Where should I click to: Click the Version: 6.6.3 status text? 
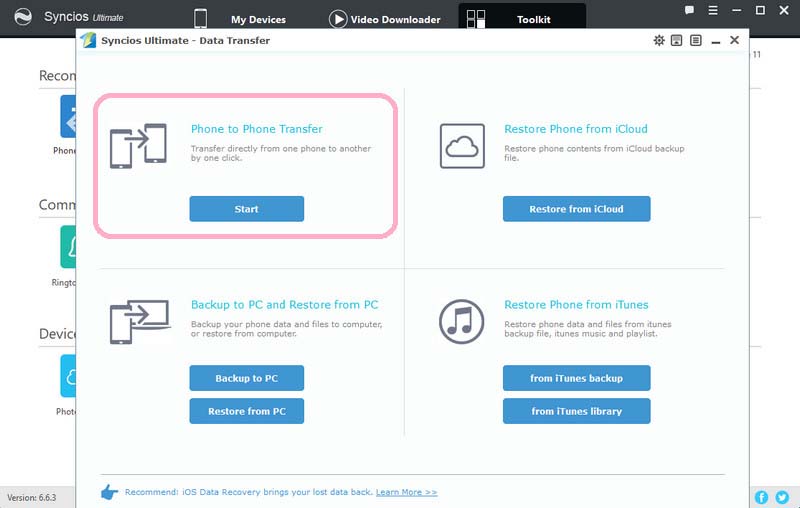point(32,497)
